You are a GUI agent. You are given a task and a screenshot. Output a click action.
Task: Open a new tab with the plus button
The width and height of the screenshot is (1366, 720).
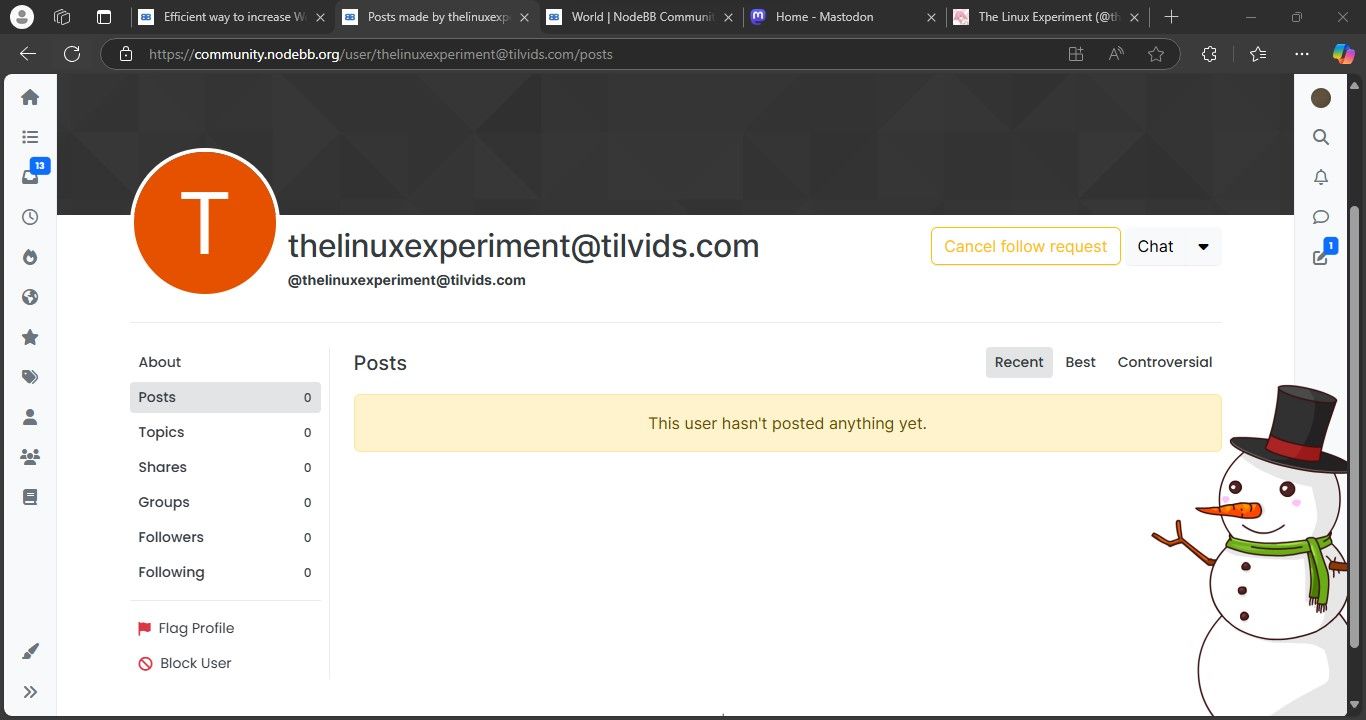[1172, 17]
